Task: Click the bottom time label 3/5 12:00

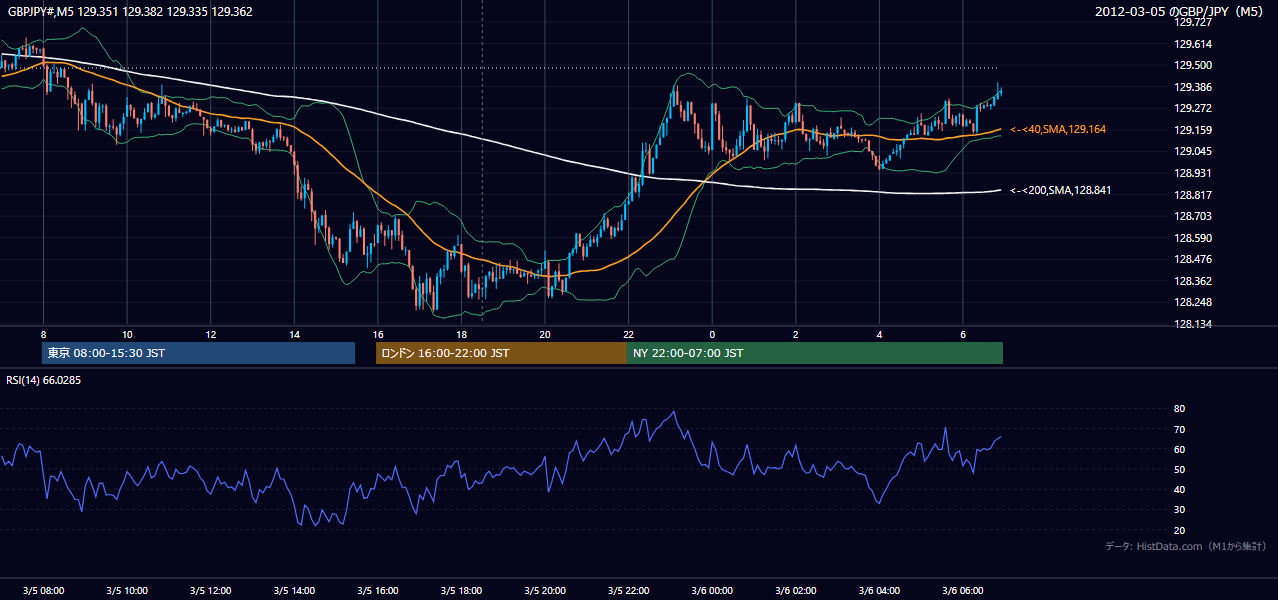Action: pyautogui.click(x=210, y=591)
